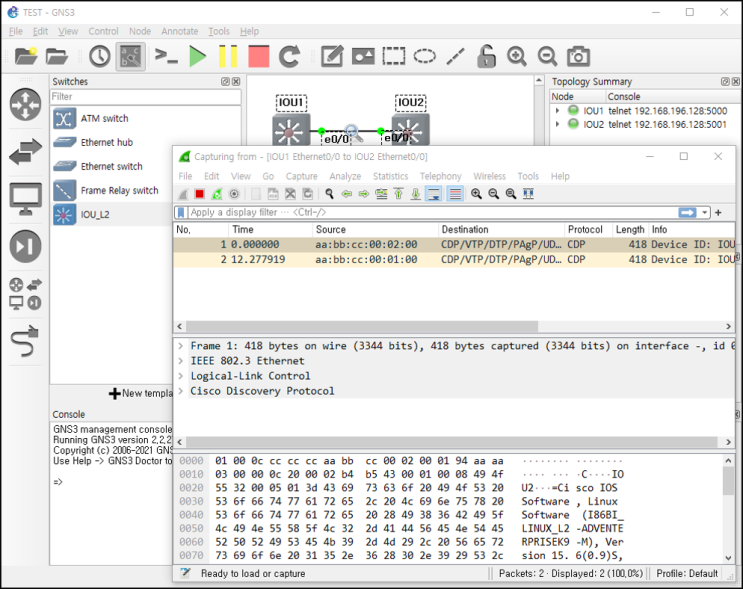Float the Switches dock panel

click(225, 82)
